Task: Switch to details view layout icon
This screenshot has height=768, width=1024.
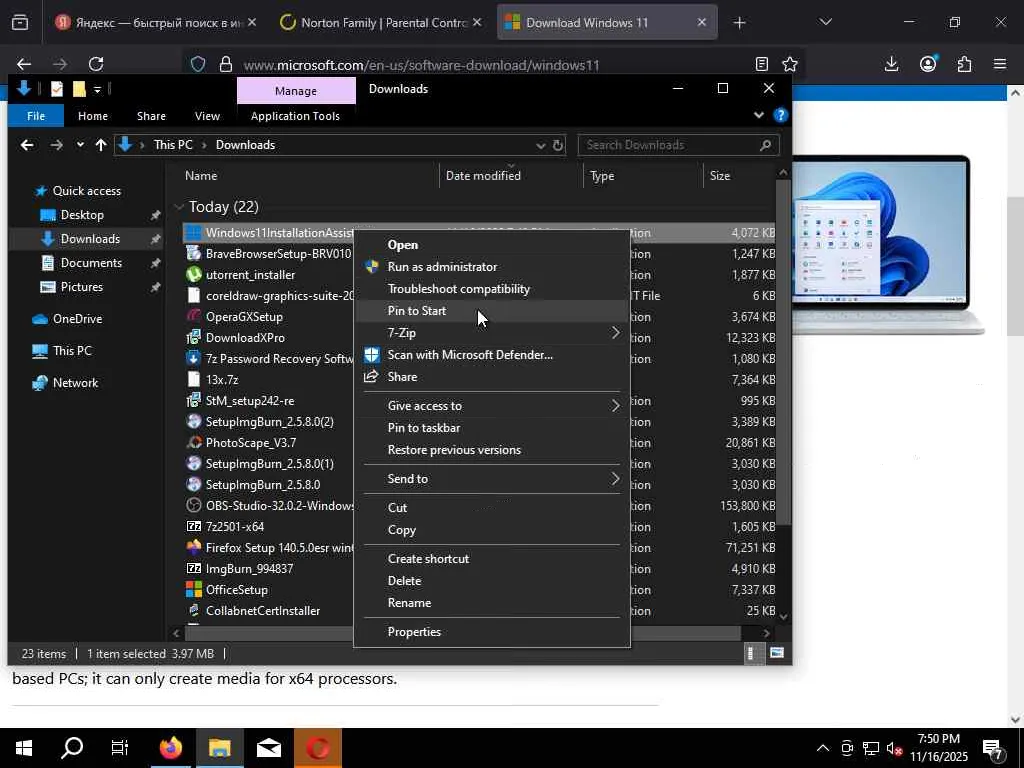Action: tap(752, 653)
